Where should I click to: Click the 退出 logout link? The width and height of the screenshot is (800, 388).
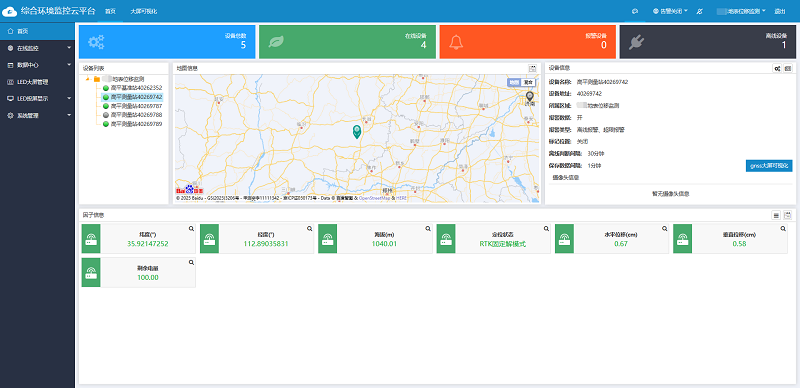[780, 11]
